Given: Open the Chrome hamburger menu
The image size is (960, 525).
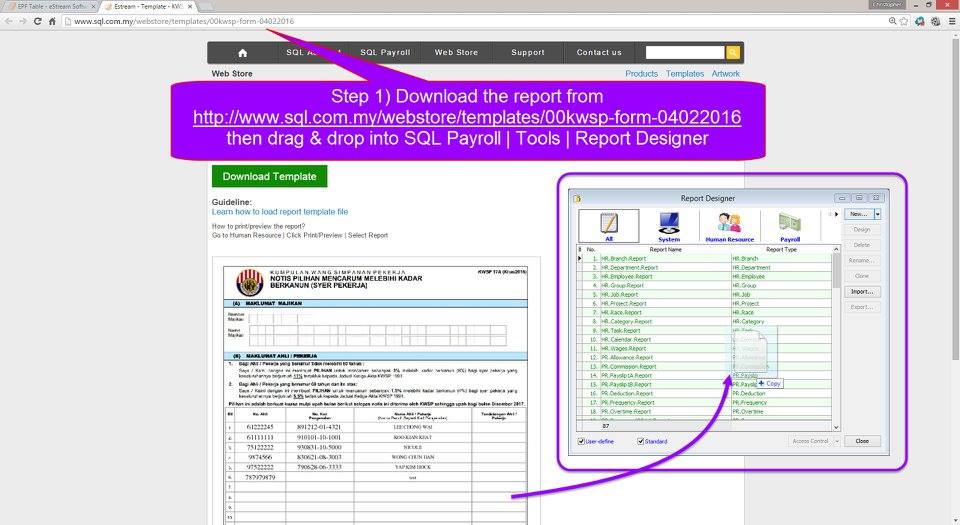Looking at the screenshot, I should [951, 21].
